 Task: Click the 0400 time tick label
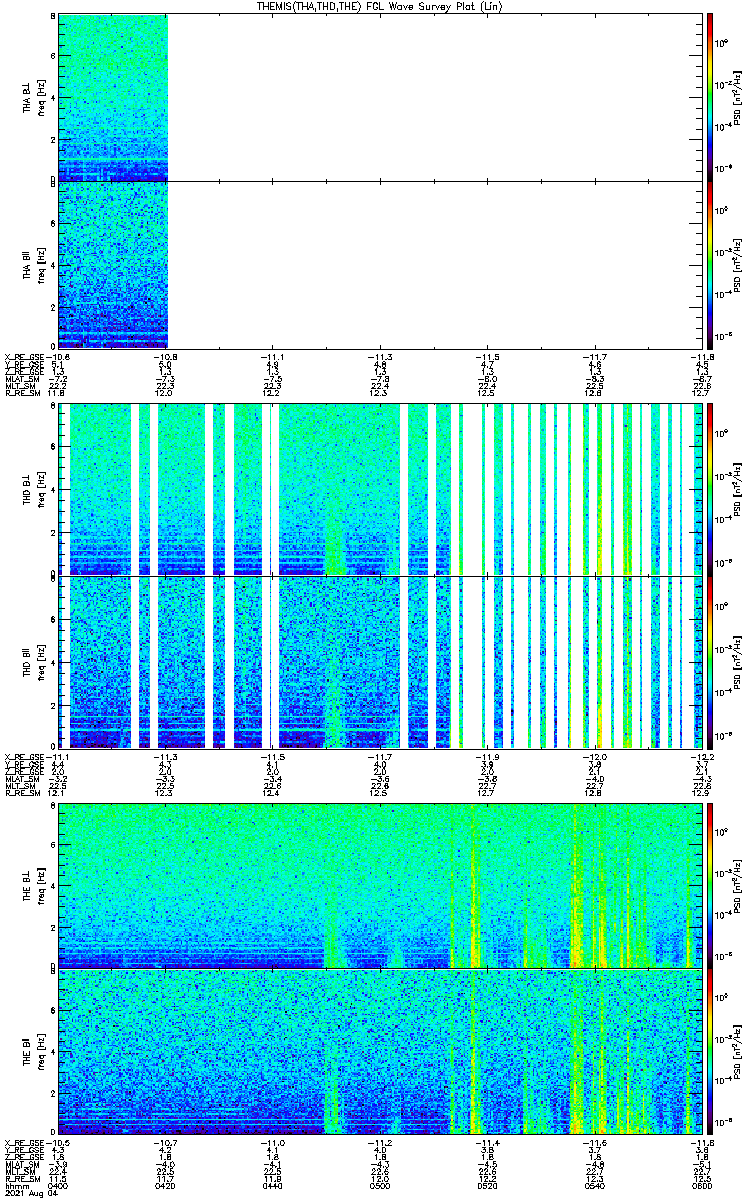[59, 1184]
